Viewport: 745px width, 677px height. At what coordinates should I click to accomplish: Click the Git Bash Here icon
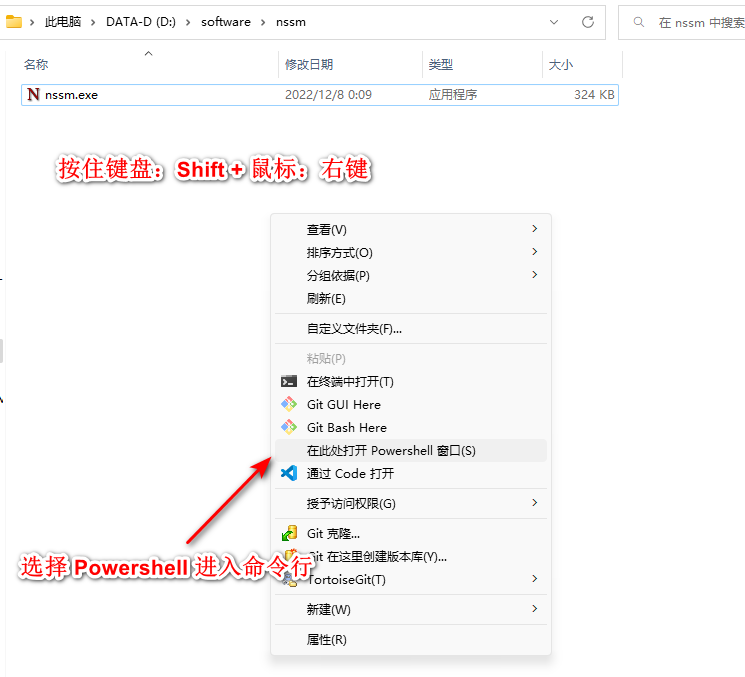coord(289,427)
